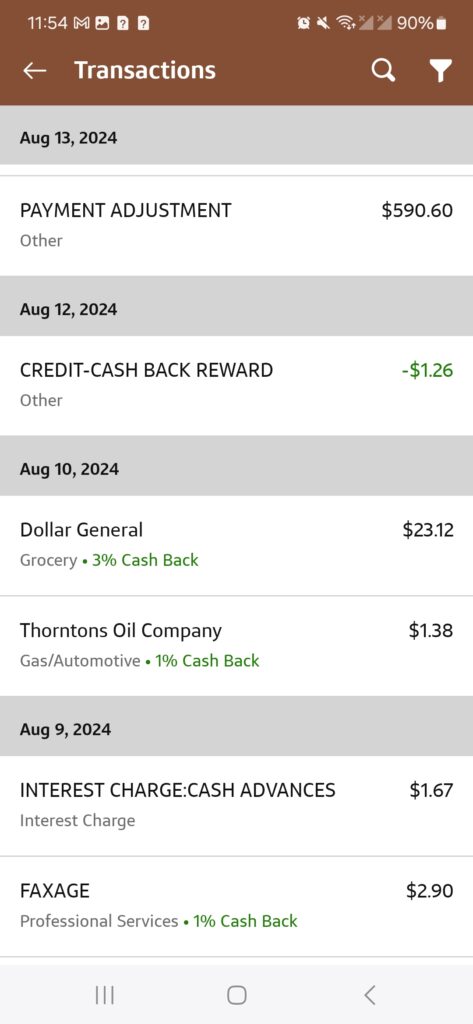
Task: Tap the 3% Cash Back label
Action: tap(145, 560)
